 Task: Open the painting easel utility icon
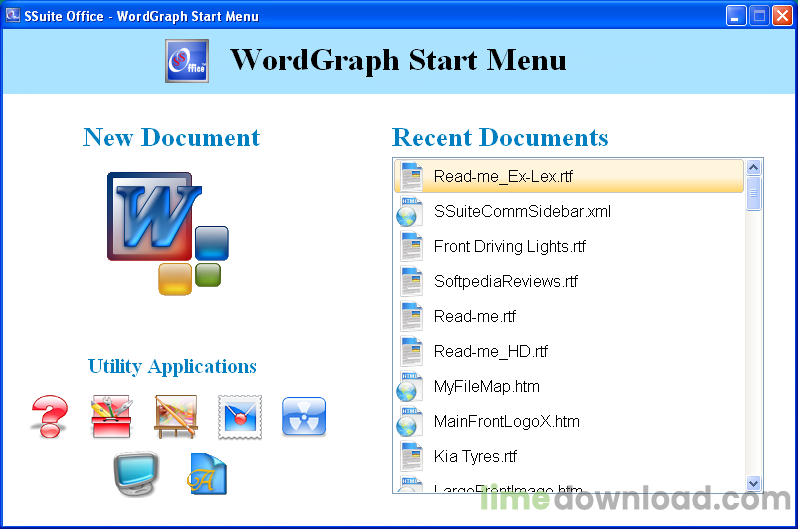176,416
